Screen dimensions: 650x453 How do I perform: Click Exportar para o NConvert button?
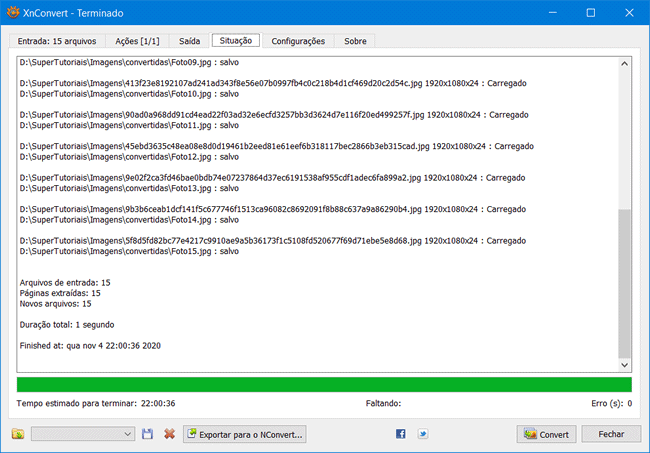(x=245, y=434)
